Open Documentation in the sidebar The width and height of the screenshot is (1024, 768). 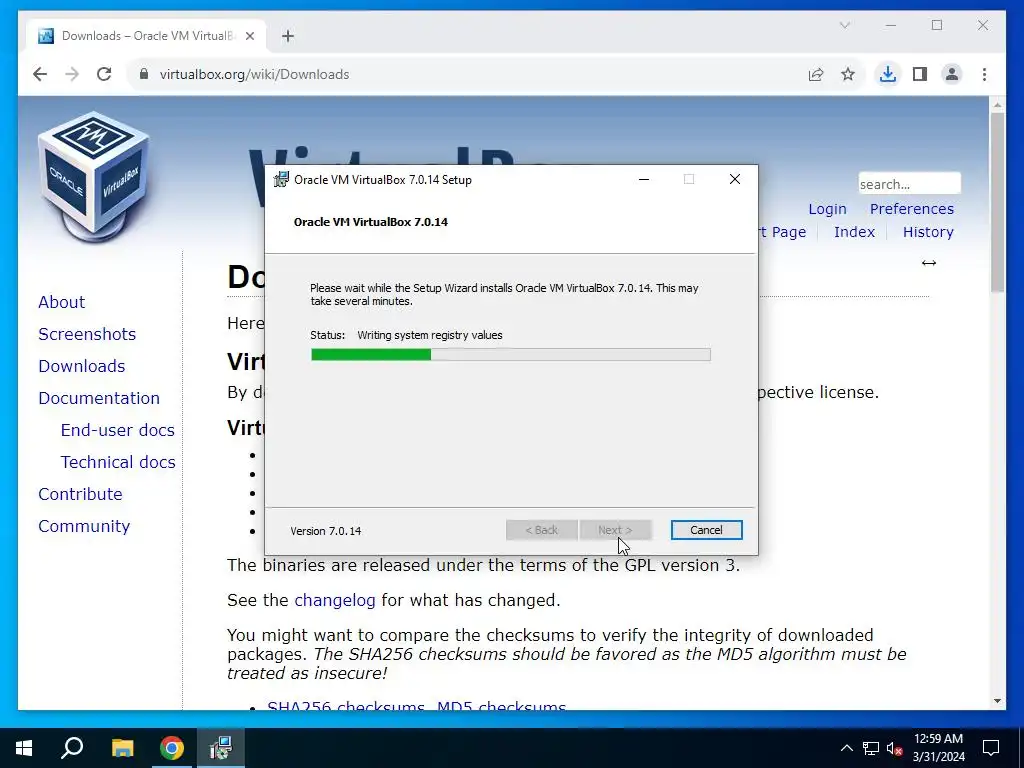tap(99, 398)
